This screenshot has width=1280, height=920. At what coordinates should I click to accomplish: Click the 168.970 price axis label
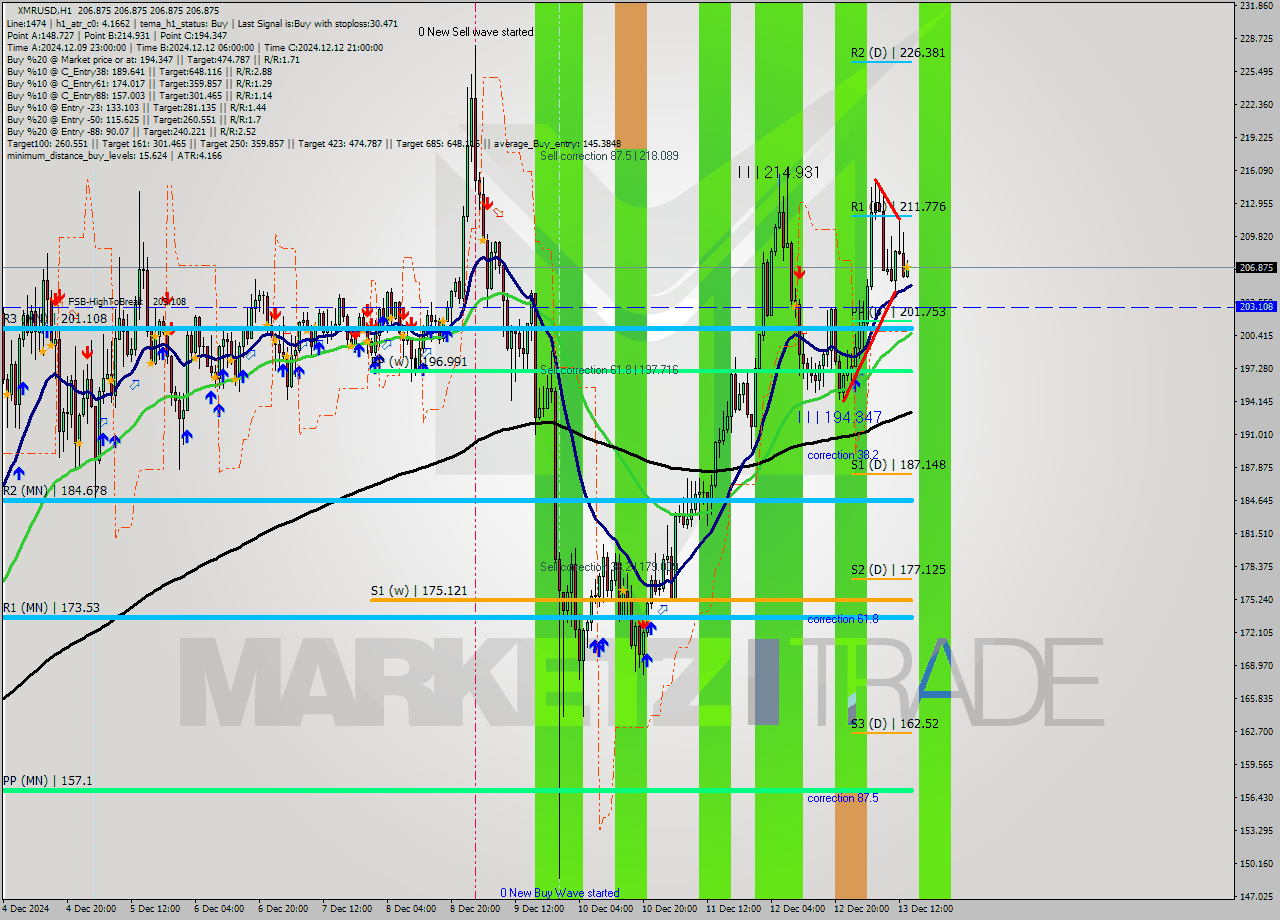pyautogui.click(x=1256, y=665)
